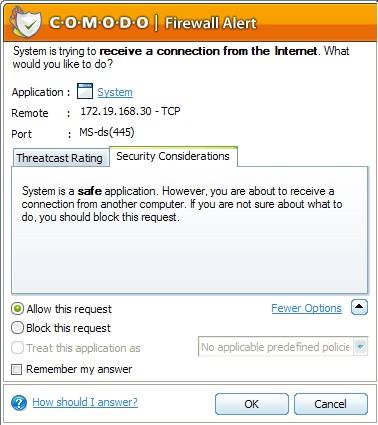Viewport: 378px width, 425px height.
Task: Open the How should I answer? link
Action: point(85,402)
